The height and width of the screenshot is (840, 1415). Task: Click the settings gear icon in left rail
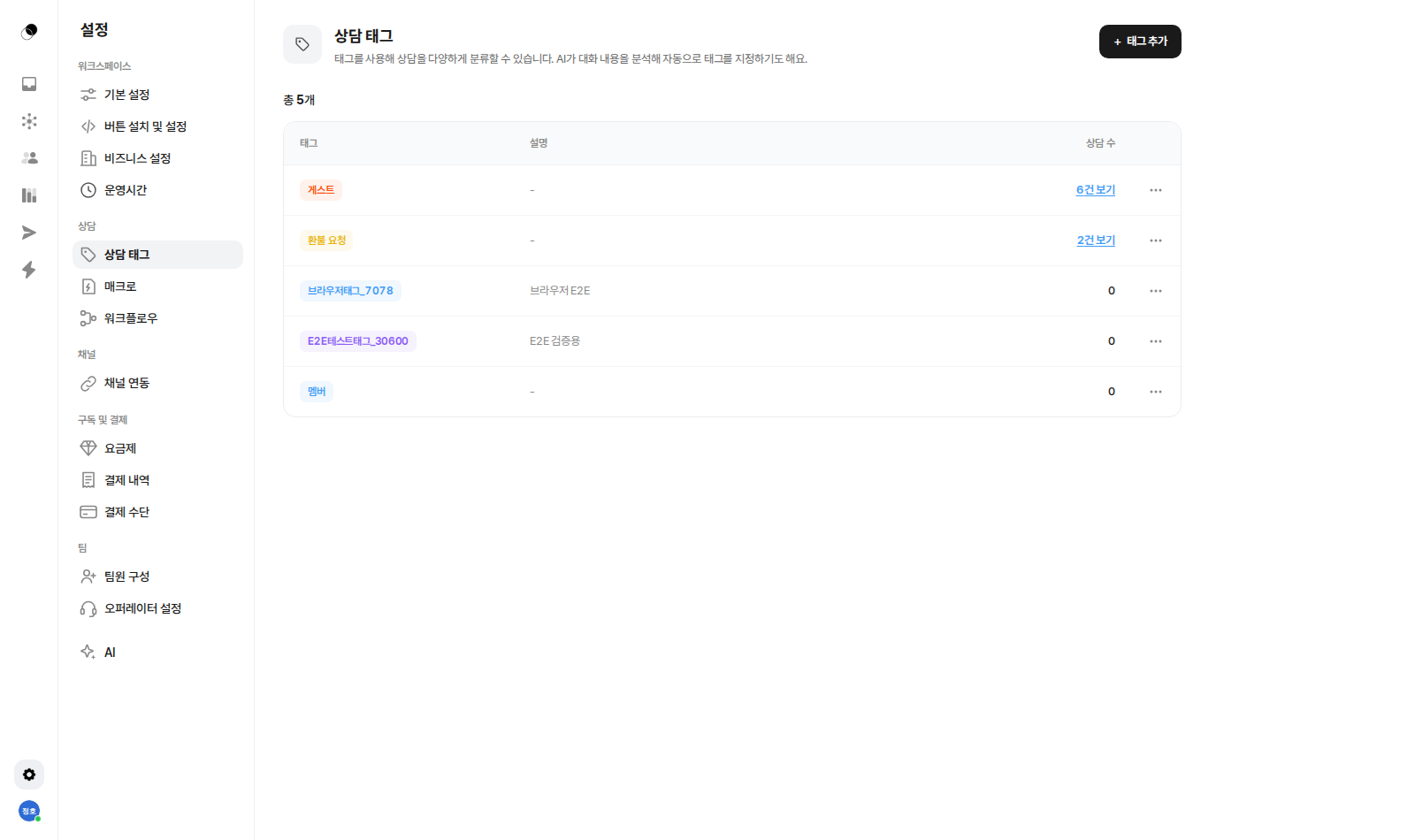click(x=29, y=775)
